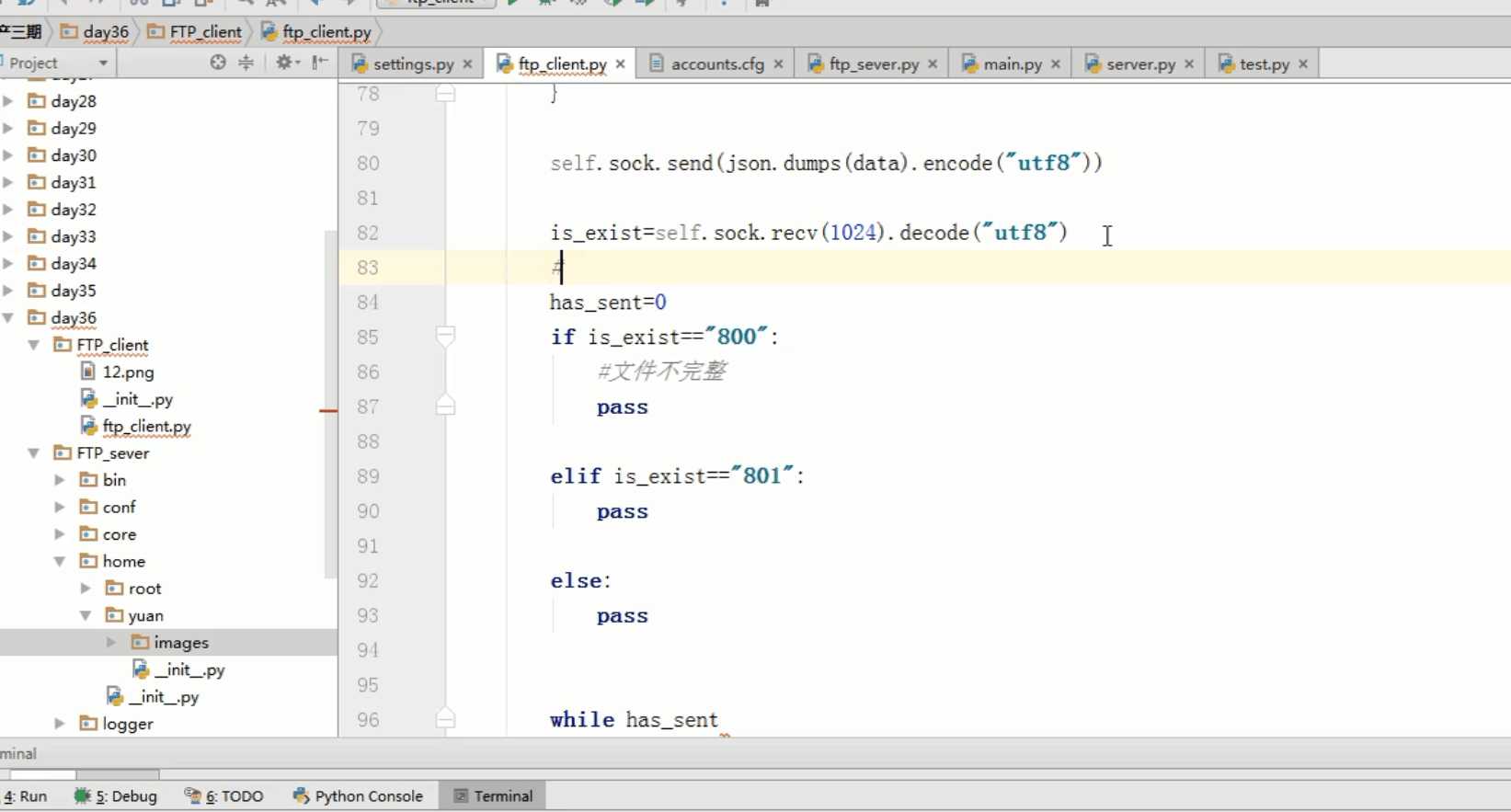
Task: Click ftp_client.py in the breadcrumb bar
Action: click(x=317, y=32)
